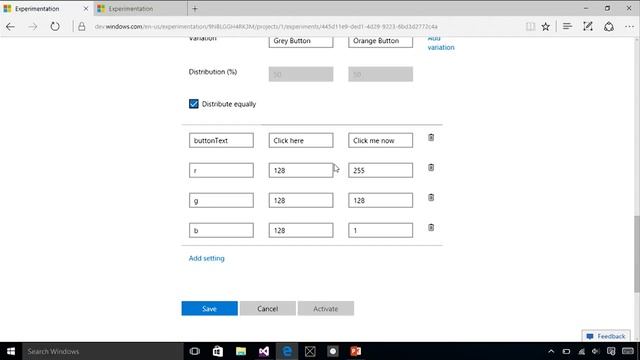Image resolution: width=640 pixels, height=360 pixels.
Task: Click the Search Windows box
Action: click(x=102, y=351)
